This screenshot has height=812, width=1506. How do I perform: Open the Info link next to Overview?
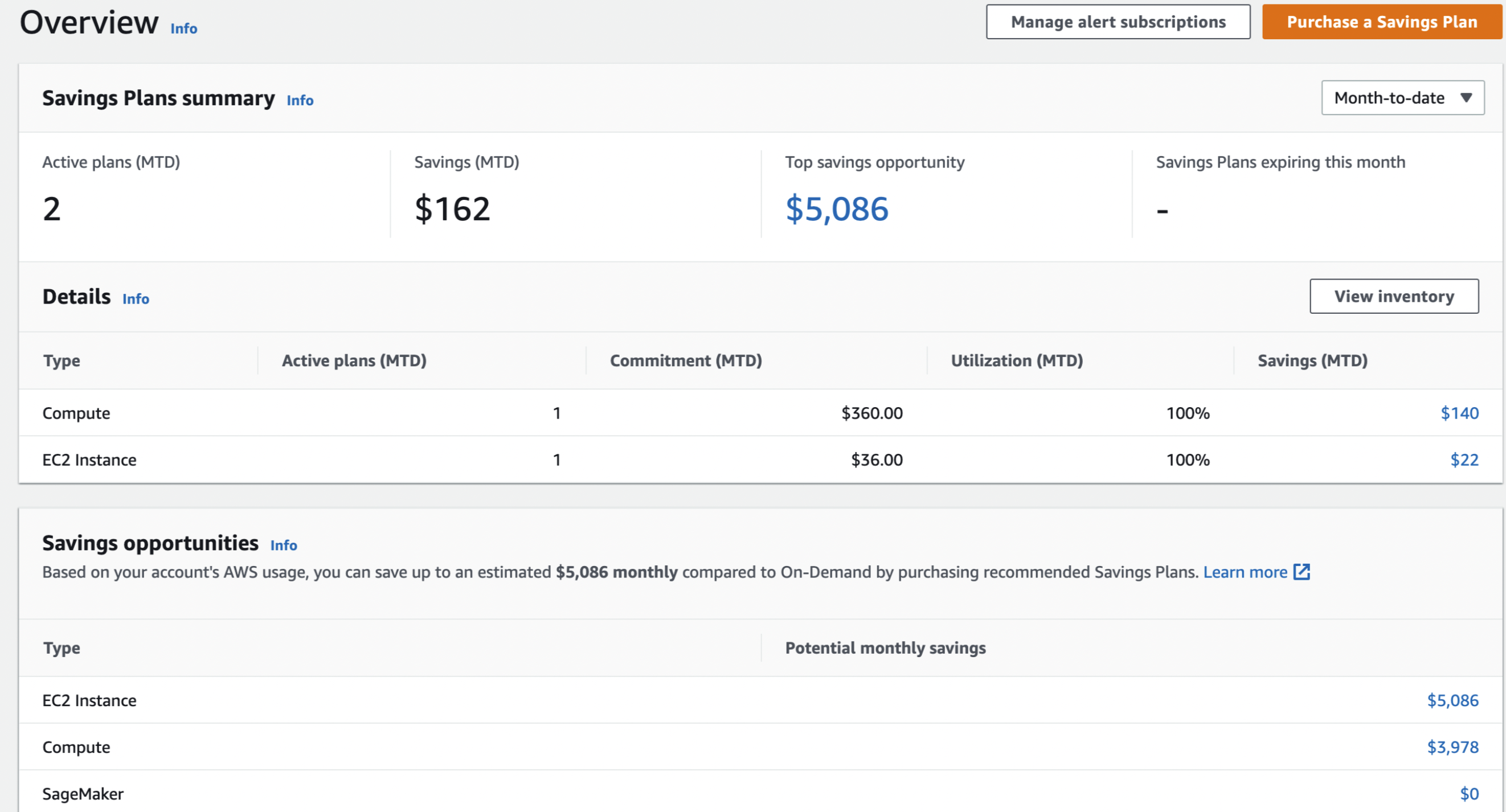point(182,28)
